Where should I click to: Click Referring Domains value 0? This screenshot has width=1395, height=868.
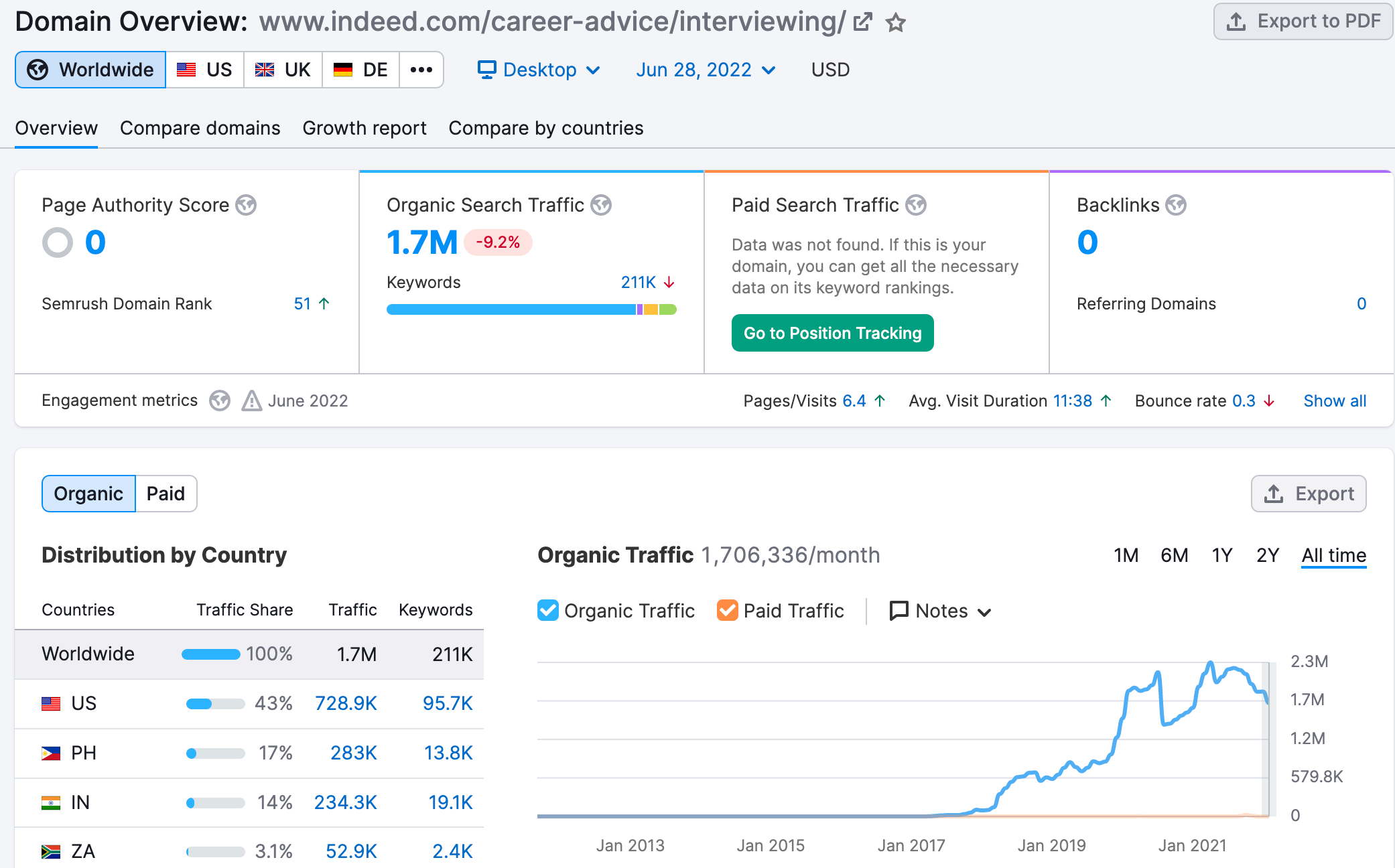[x=1361, y=304]
